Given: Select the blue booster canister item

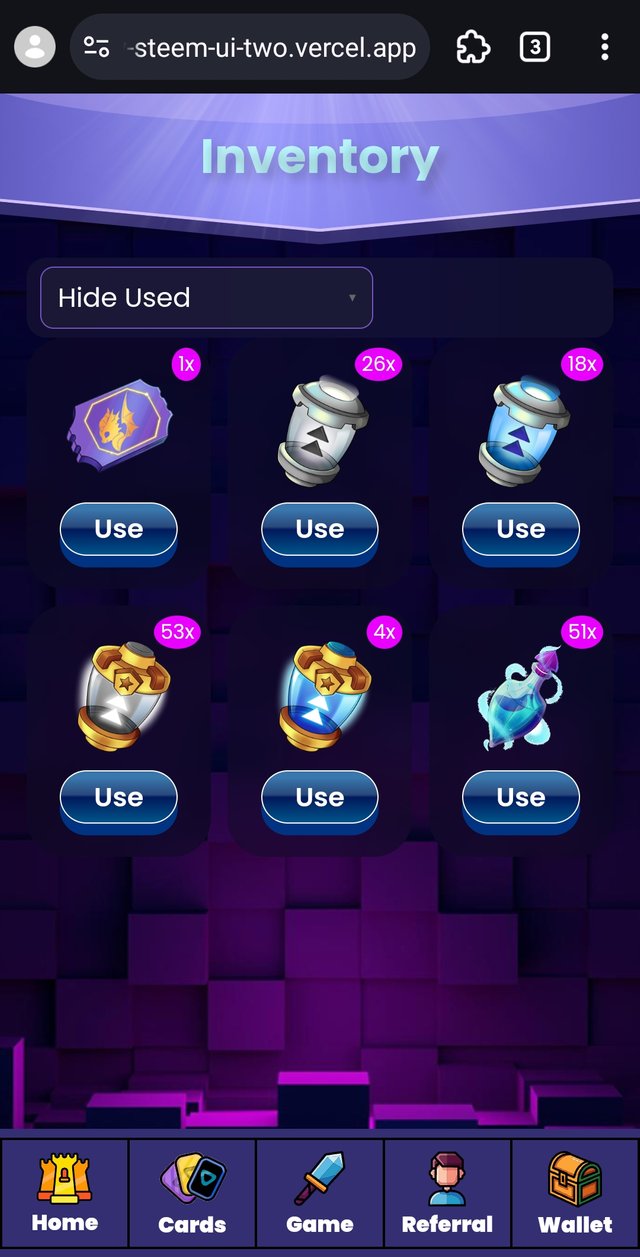Looking at the screenshot, I should 523,430.
